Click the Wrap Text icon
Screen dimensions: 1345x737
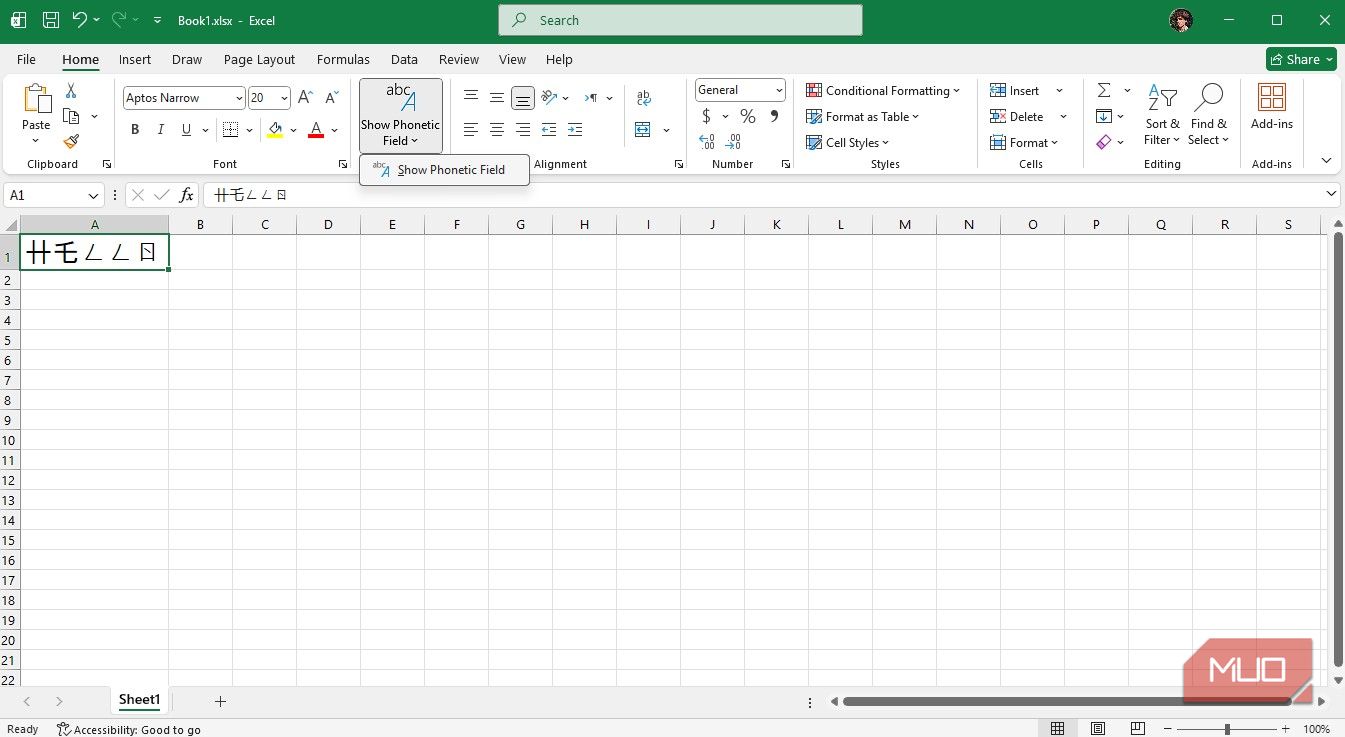pyautogui.click(x=643, y=98)
